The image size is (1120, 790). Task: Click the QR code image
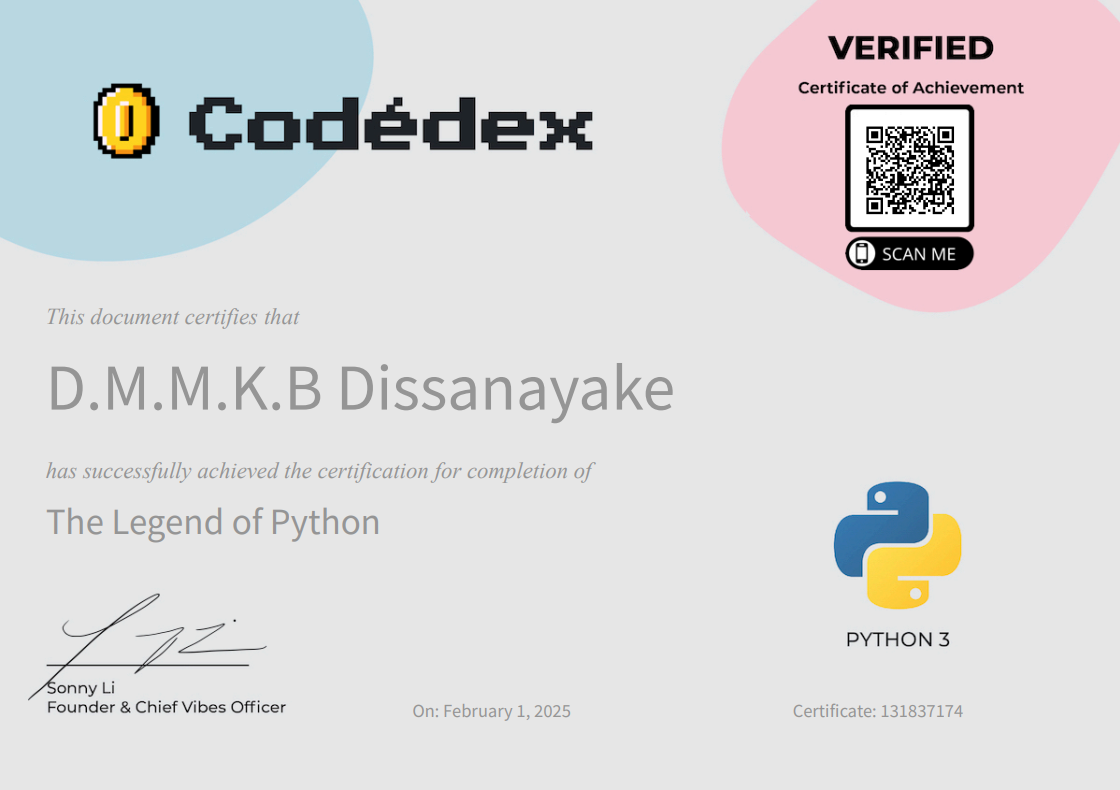(x=909, y=168)
